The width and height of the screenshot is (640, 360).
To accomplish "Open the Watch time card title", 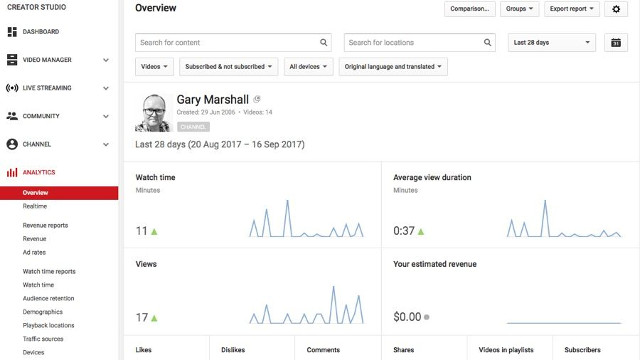I will tap(156, 178).
